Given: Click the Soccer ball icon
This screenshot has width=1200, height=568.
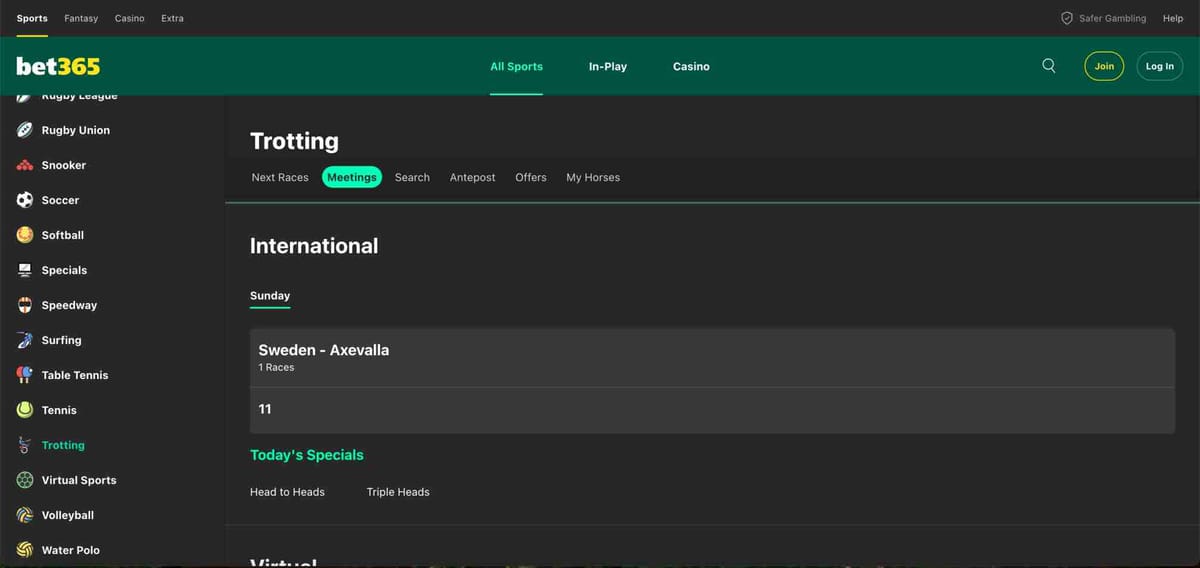Looking at the screenshot, I should click(25, 200).
